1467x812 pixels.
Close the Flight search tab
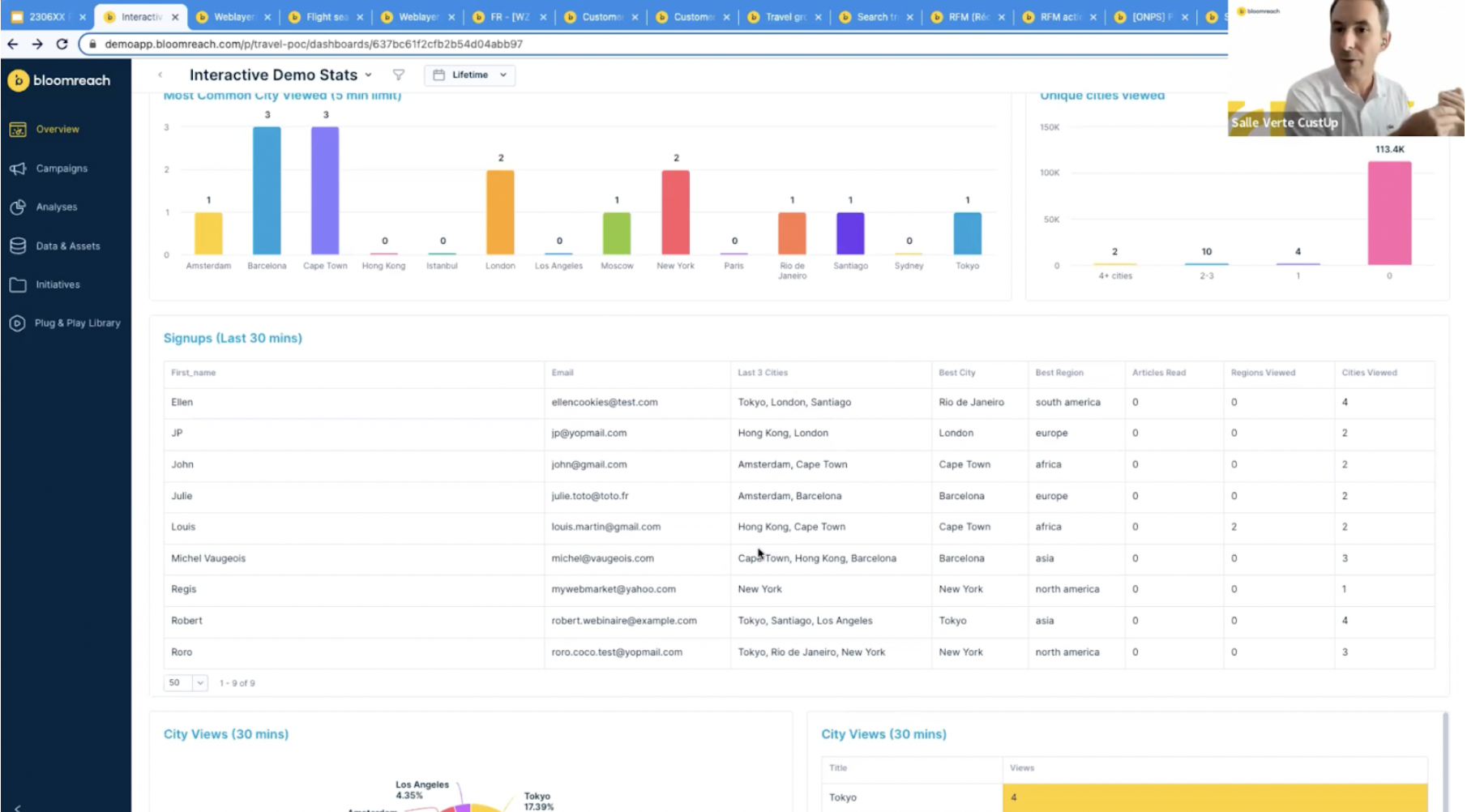[360, 17]
